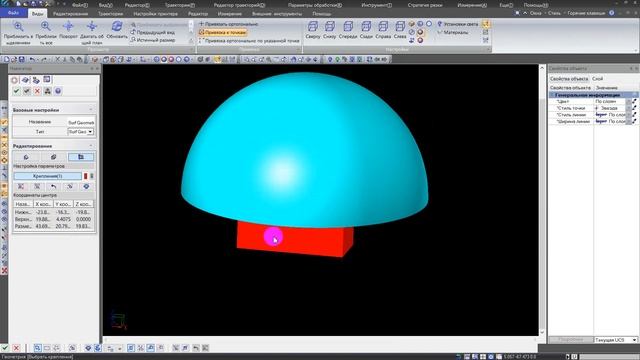Toggle the red shaded sphere display mode
The image size is (640, 360).
[420, 40]
